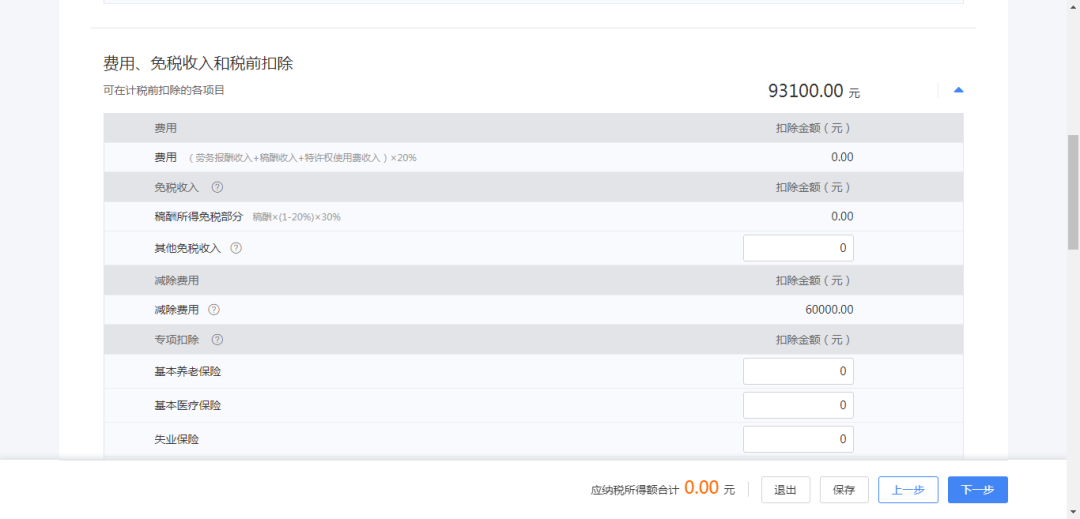Click the 其他免税收入 amount field
Viewport: 1080px width, 519px height.
pos(798,248)
